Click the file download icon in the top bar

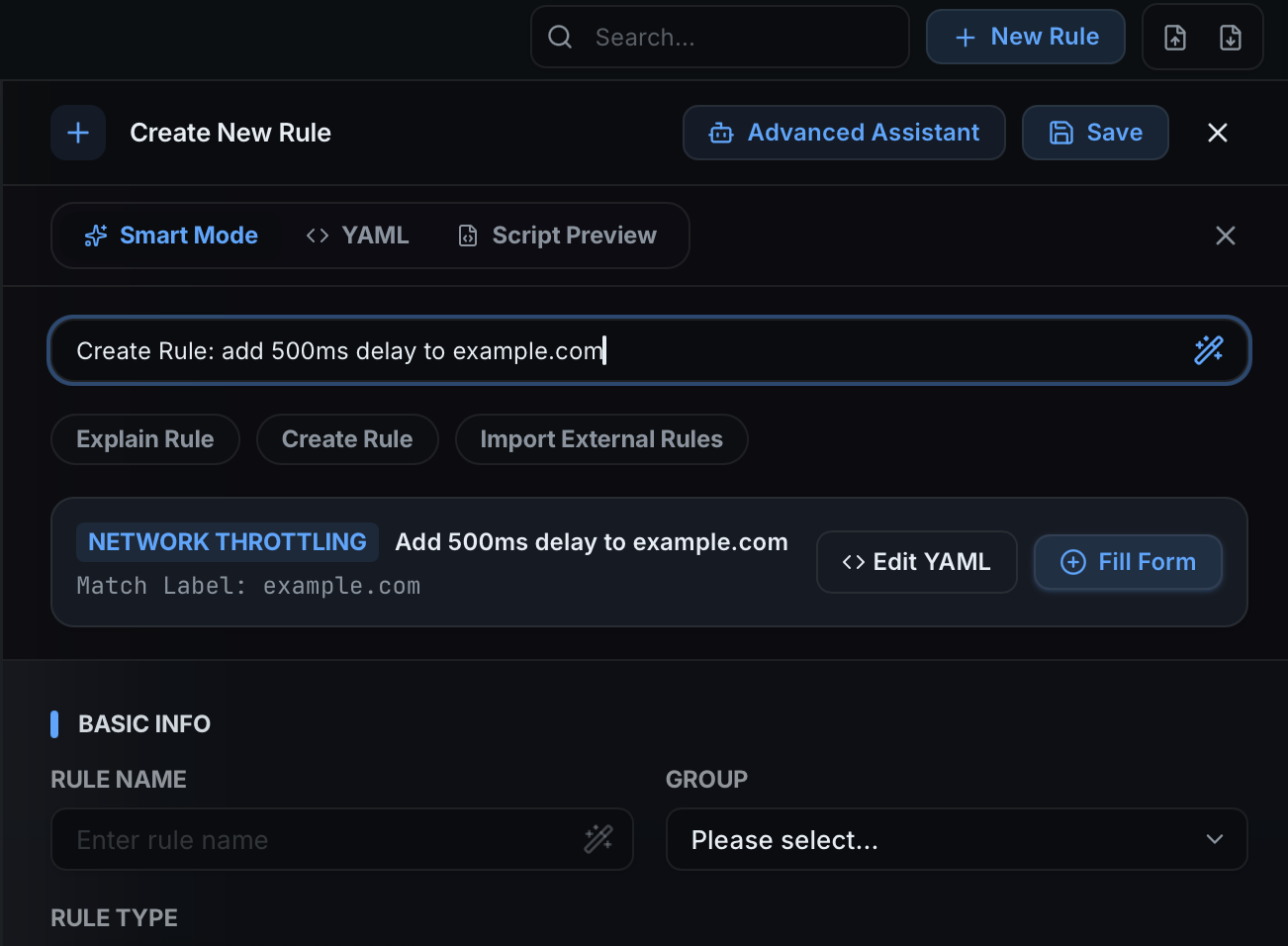1231,37
